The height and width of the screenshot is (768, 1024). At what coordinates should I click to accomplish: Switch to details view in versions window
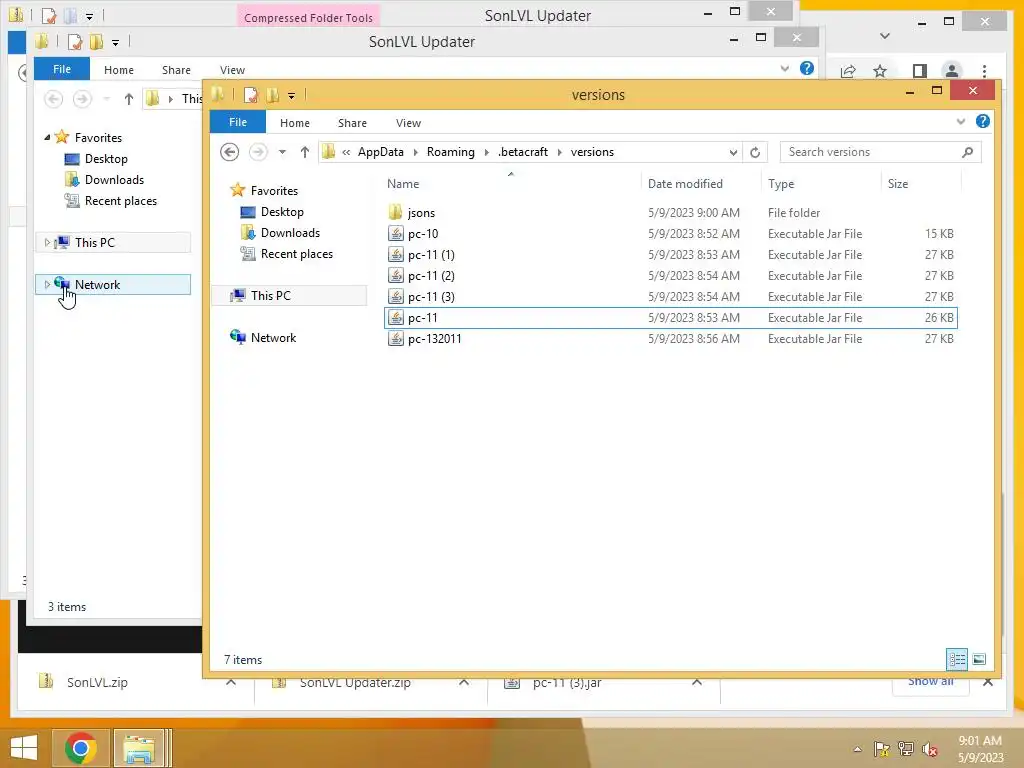957,659
